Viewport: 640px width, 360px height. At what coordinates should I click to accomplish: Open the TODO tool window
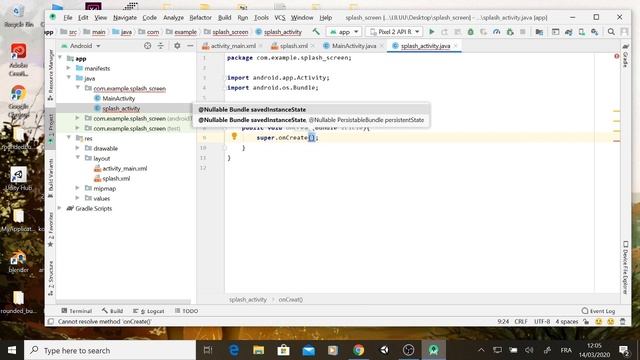coord(187,311)
